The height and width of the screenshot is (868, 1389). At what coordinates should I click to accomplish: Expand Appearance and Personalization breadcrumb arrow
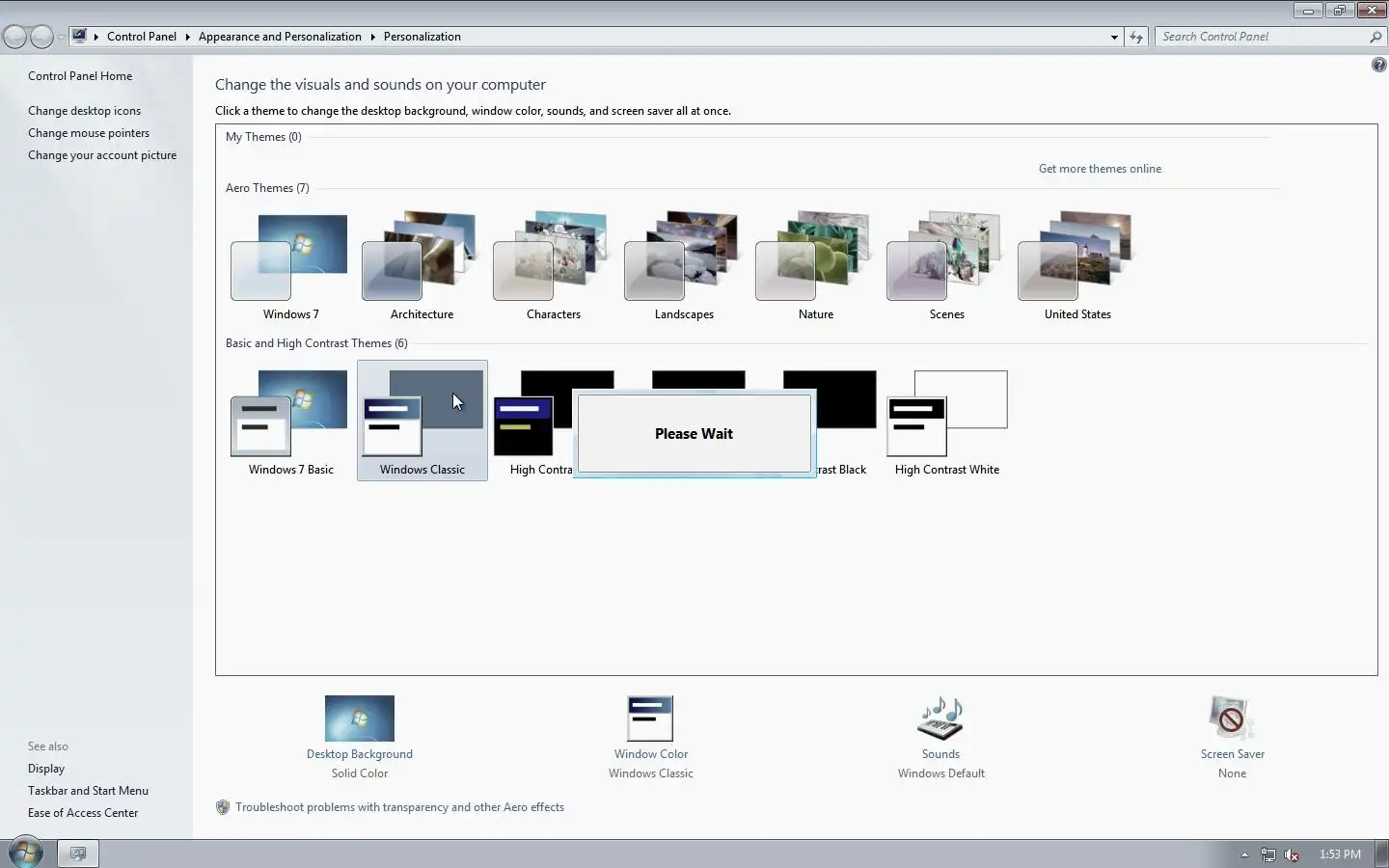click(372, 37)
